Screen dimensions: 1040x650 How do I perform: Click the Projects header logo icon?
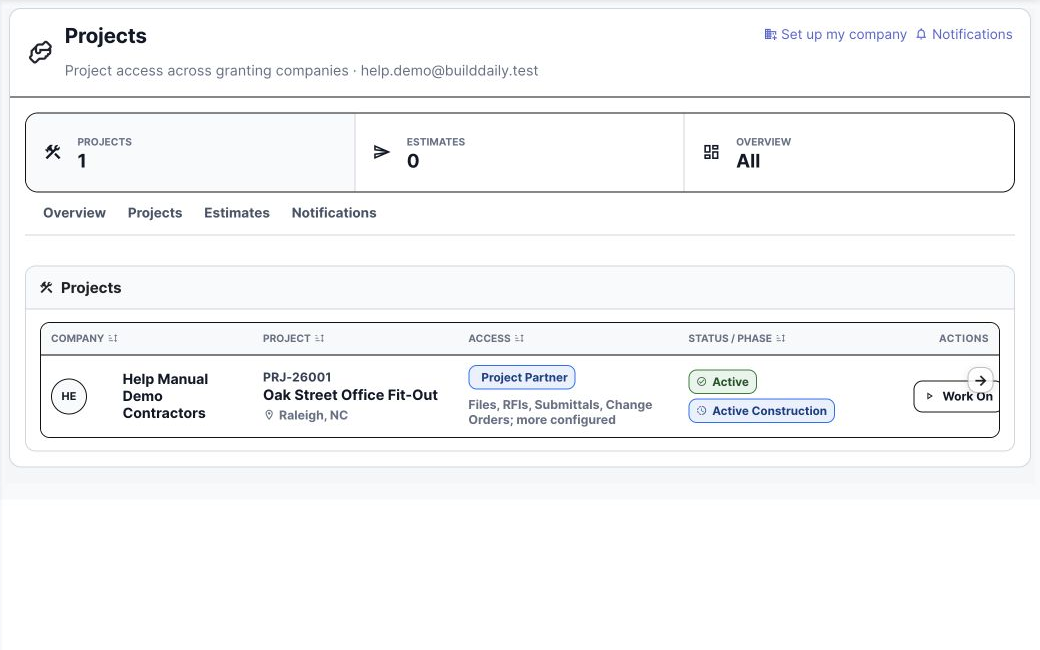click(40, 52)
